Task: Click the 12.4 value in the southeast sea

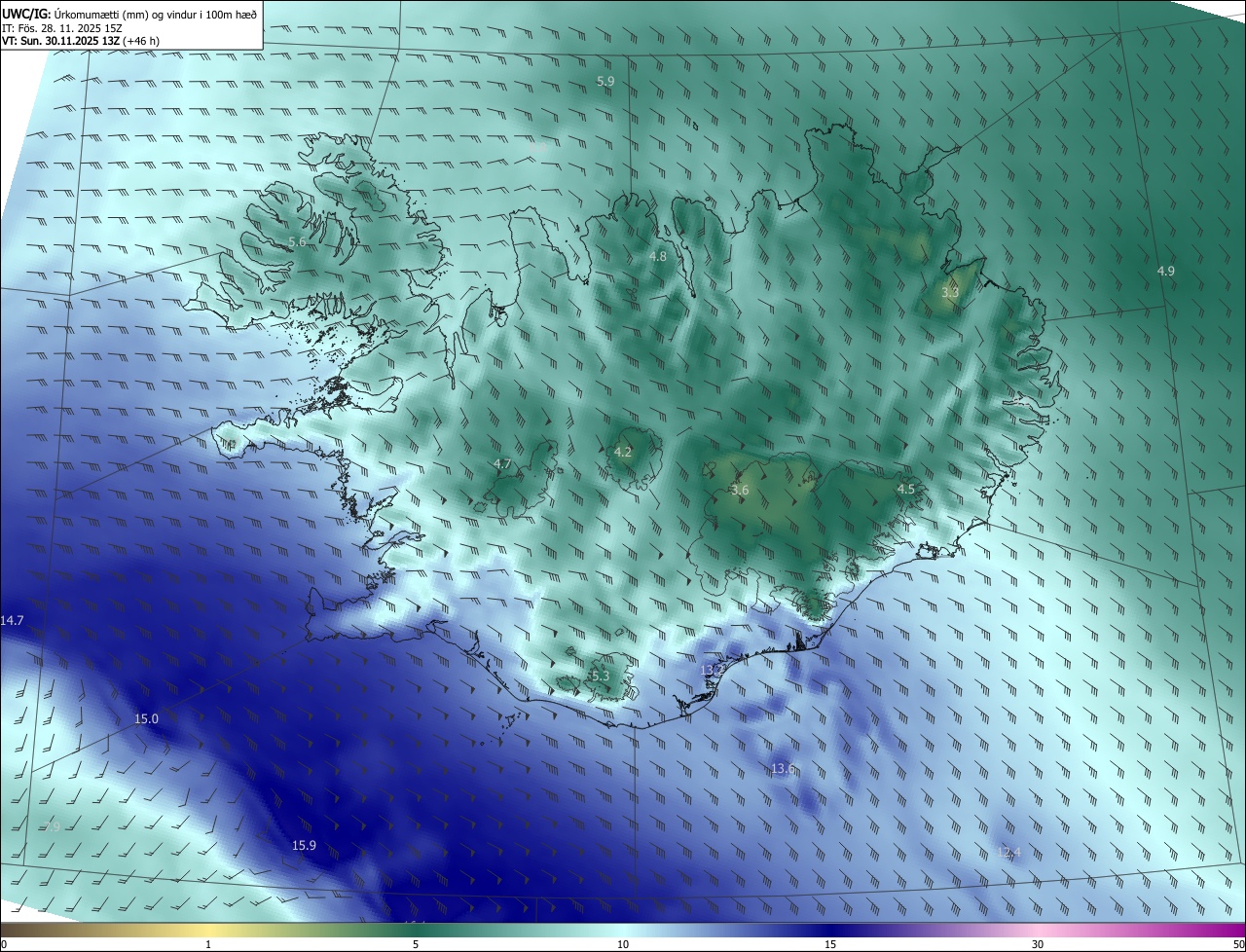Action: [1009, 852]
